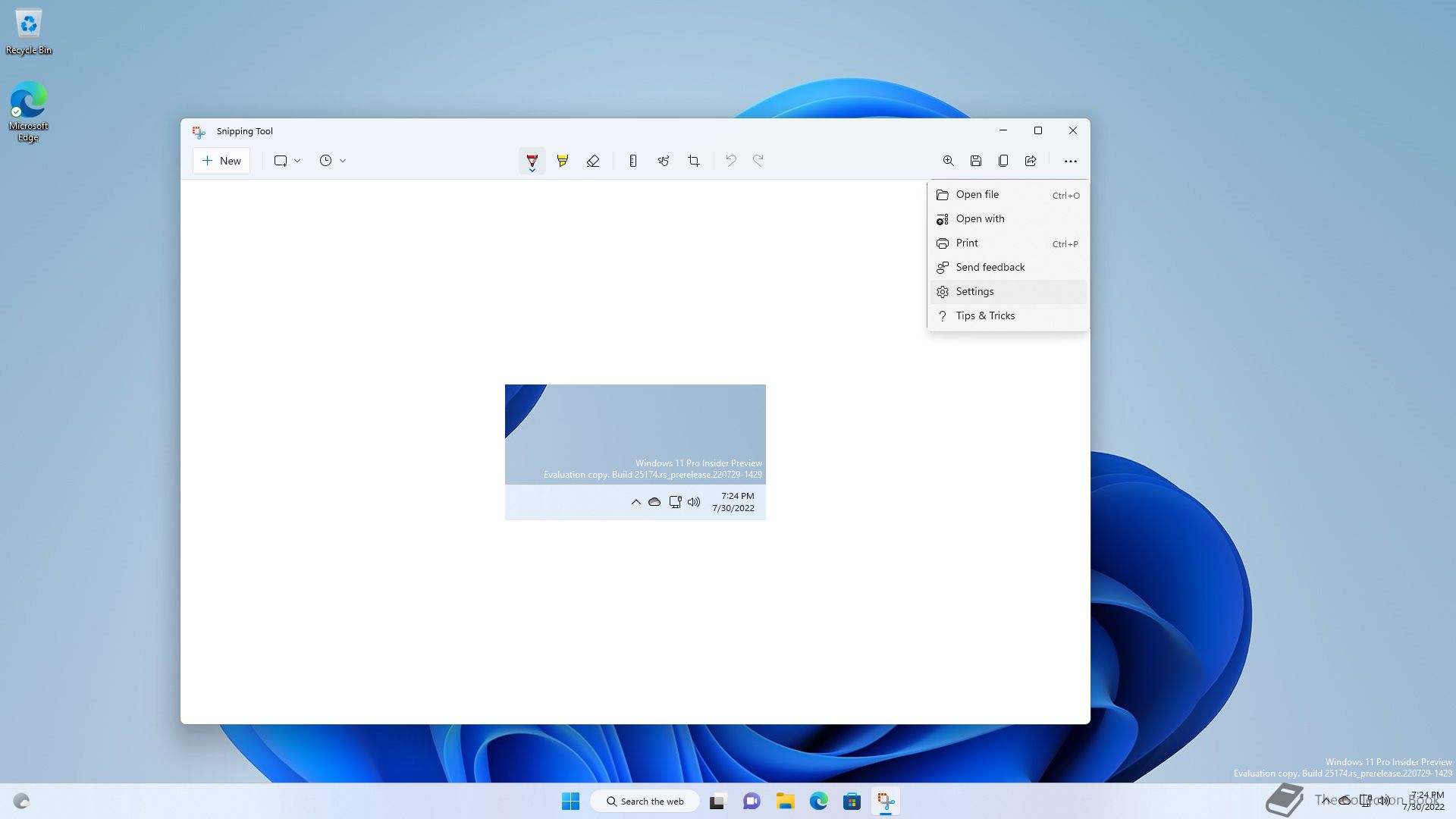Activate the Image crop tool
The height and width of the screenshot is (819, 1456).
pyautogui.click(x=694, y=161)
